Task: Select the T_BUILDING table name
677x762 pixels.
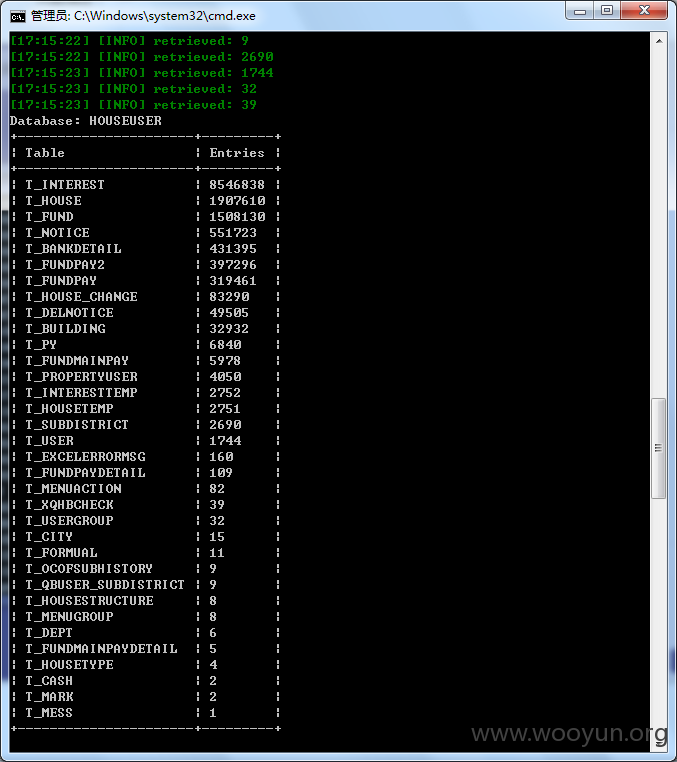Action: (65, 329)
